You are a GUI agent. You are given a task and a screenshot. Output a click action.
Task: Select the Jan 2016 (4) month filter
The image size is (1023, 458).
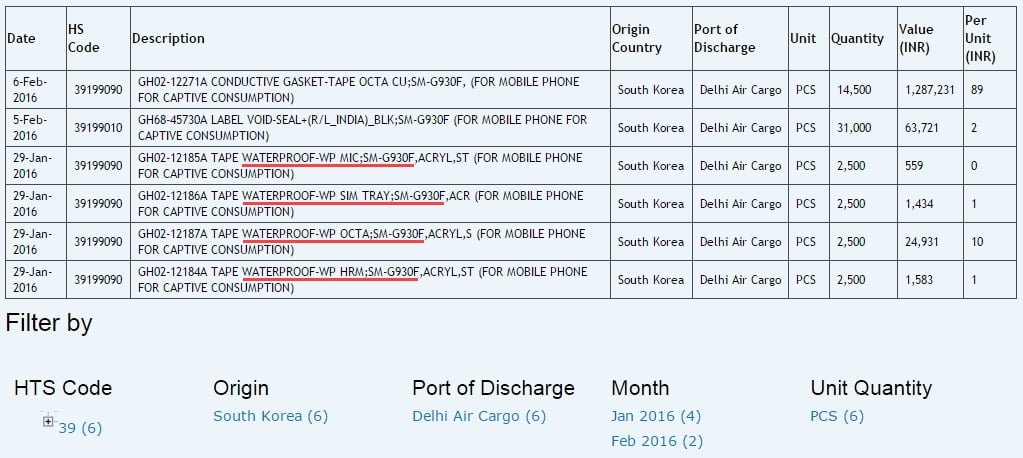pos(655,416)
